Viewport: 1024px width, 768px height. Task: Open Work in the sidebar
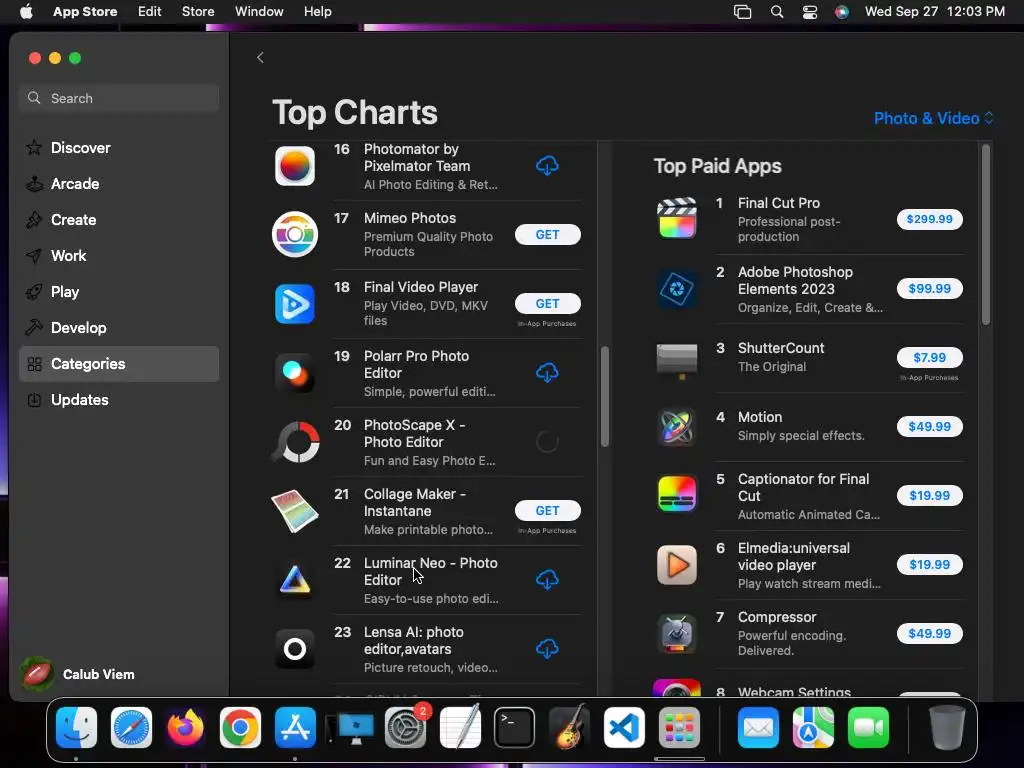pyautogui.click(x=119, y=255)
